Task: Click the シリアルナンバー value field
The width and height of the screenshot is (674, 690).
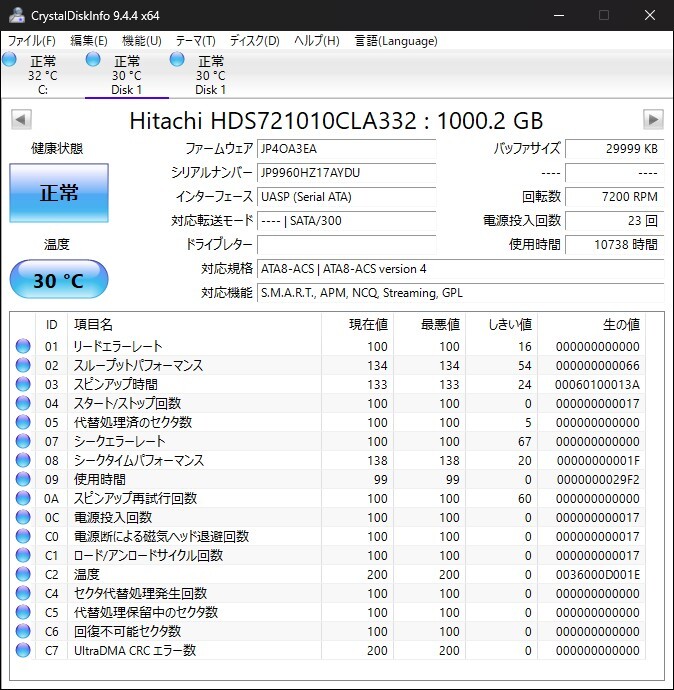Action: click(x=346, y=173)
